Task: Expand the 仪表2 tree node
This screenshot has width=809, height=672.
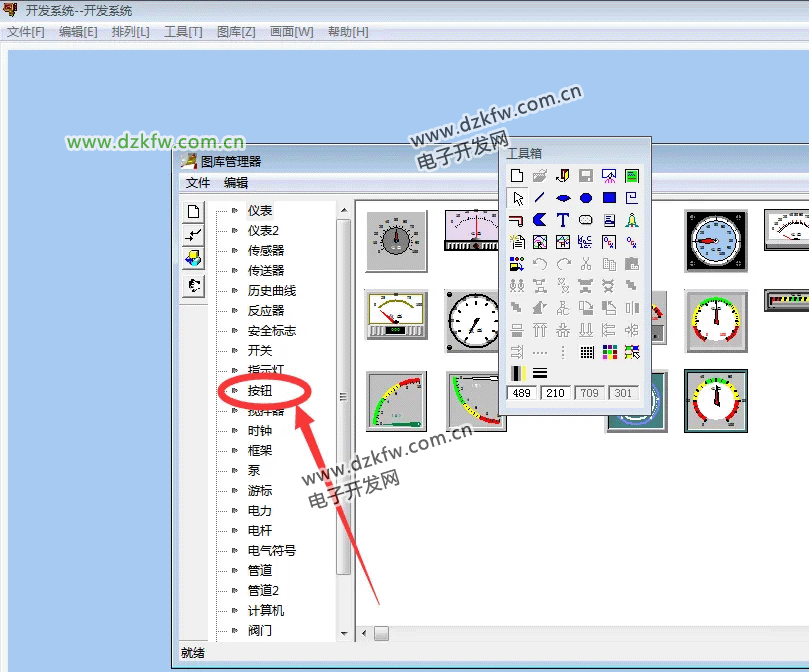Action: tap(234, 231)
